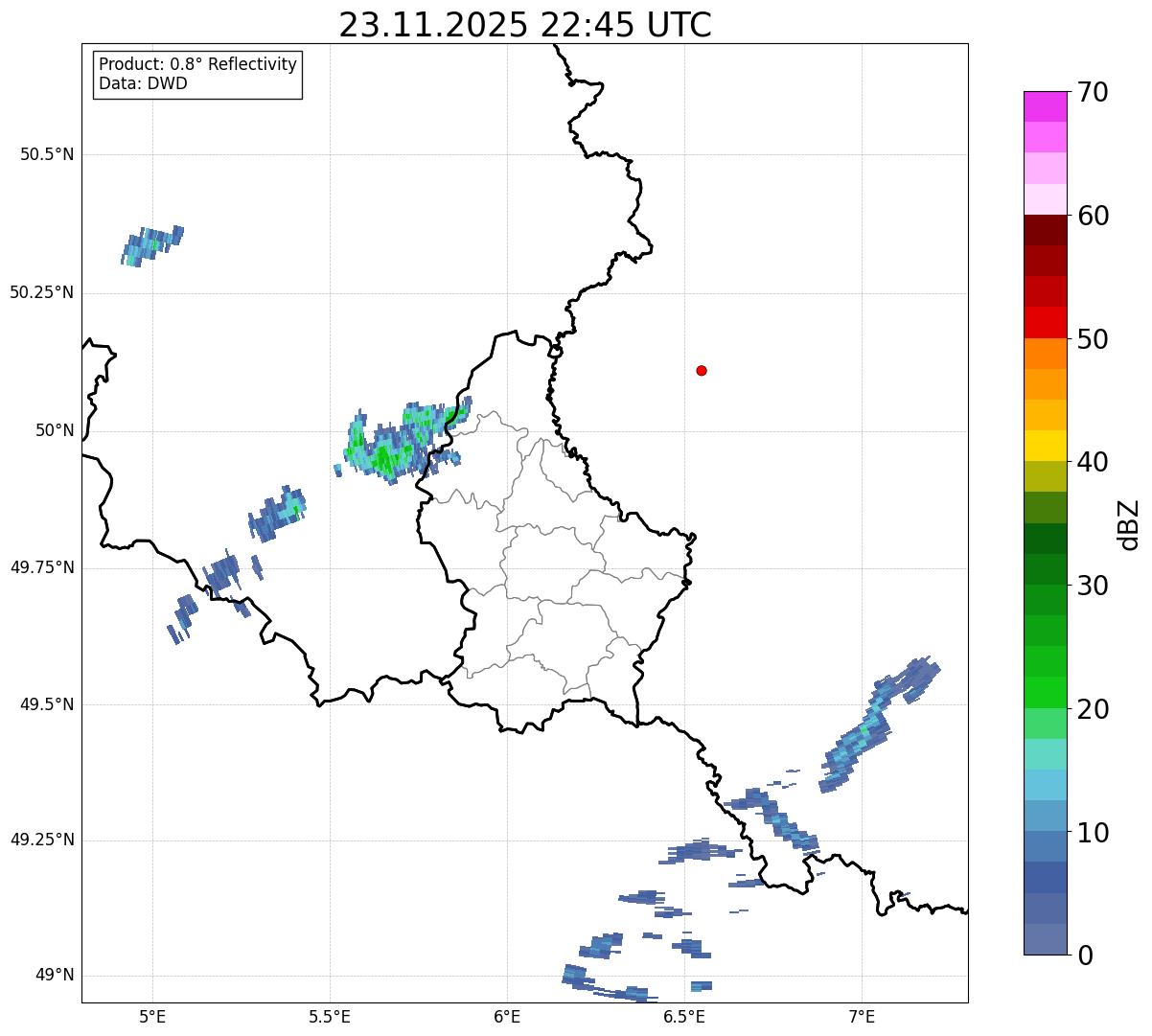The image size is (1152, 1036).
Task: Click the '50.5°N' latitude tick label
Action: (47, 154)
